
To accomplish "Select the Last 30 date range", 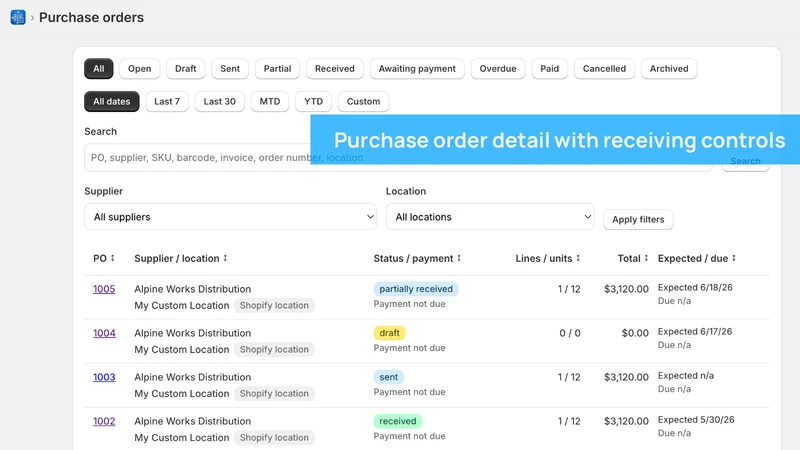I will (219, 102).
